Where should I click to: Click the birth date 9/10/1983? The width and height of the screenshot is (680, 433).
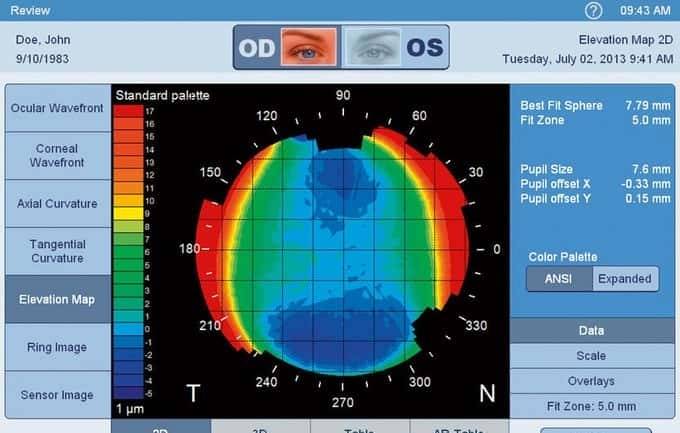pos(42,59)
